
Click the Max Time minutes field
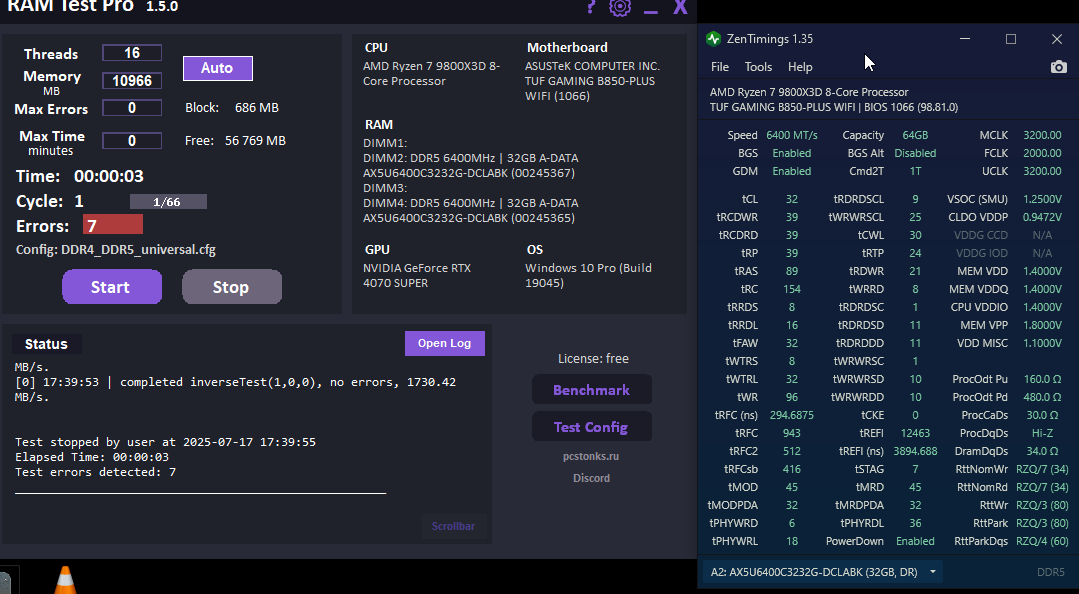point(132,140)
